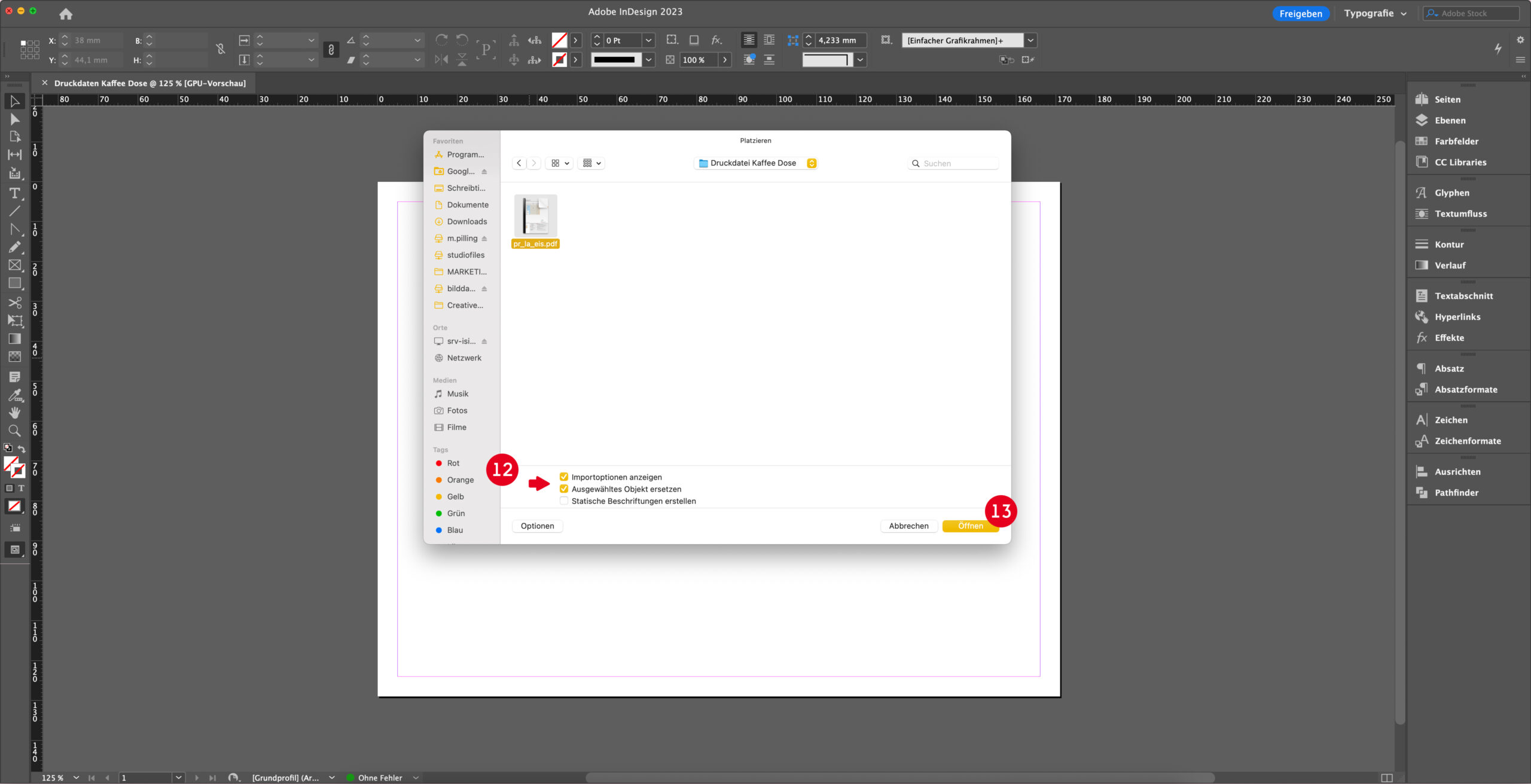Click the home icon at top
The height and width of the screenshot is (784, 1531).
[66, 13]
